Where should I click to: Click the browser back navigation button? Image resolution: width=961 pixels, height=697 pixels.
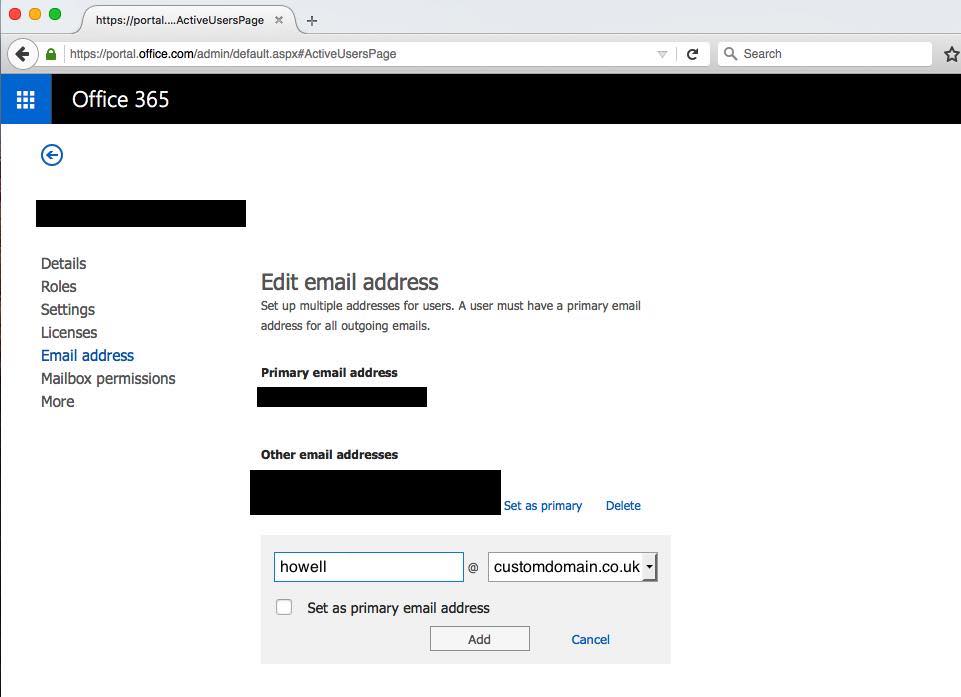click(23, 54)
